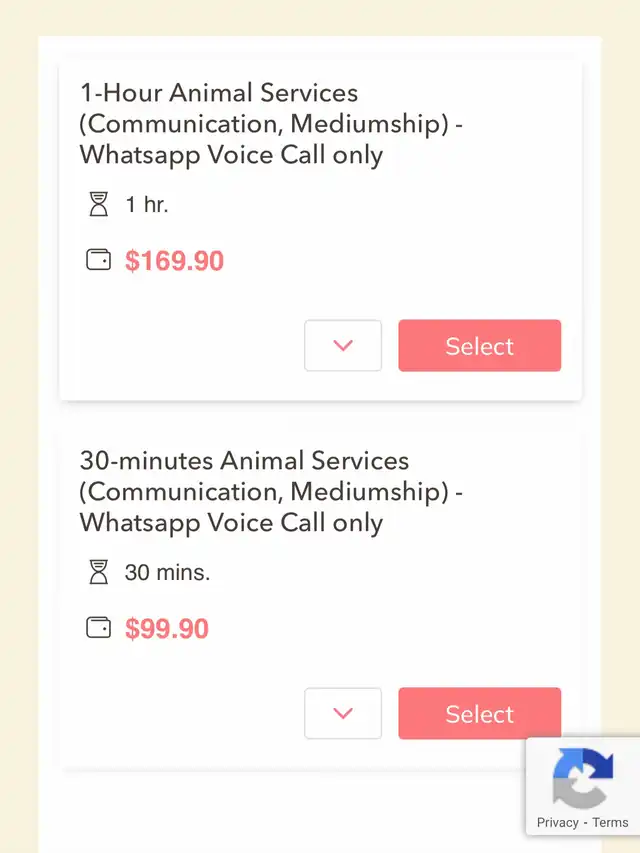640x853 pixels.
Task: Click the hourglass icon beside 30 mins.
Action: [x=98, y=573]
